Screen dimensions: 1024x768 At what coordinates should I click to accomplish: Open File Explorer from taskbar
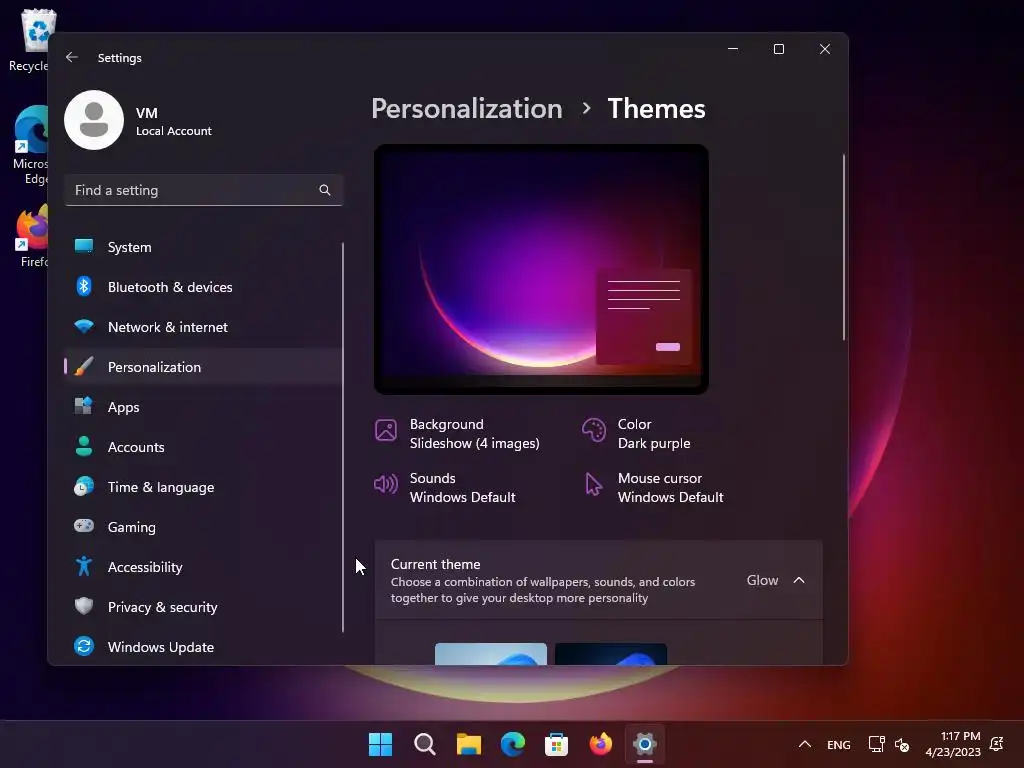[x=469, y=744]
